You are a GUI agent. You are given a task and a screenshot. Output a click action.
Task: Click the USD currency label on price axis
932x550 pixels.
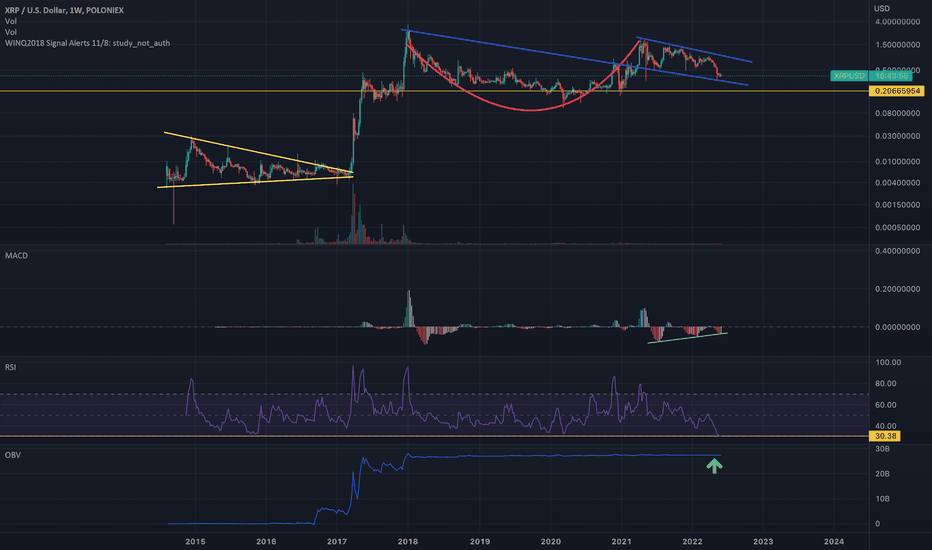(881, 8)
